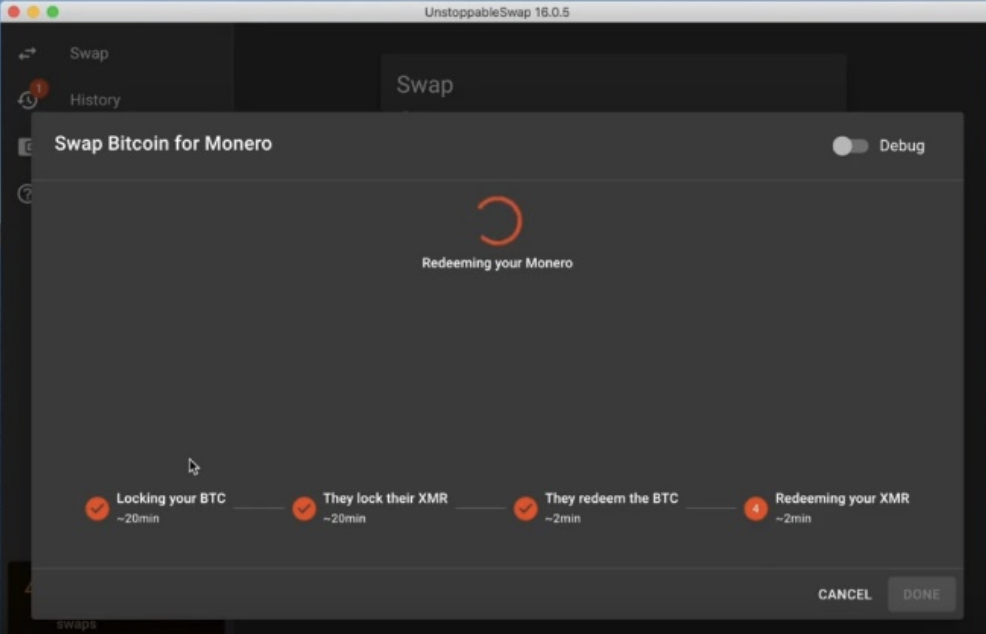Click the question mark help icon
Viewport: 986px width, 634px height.
[x=26, y=194]
